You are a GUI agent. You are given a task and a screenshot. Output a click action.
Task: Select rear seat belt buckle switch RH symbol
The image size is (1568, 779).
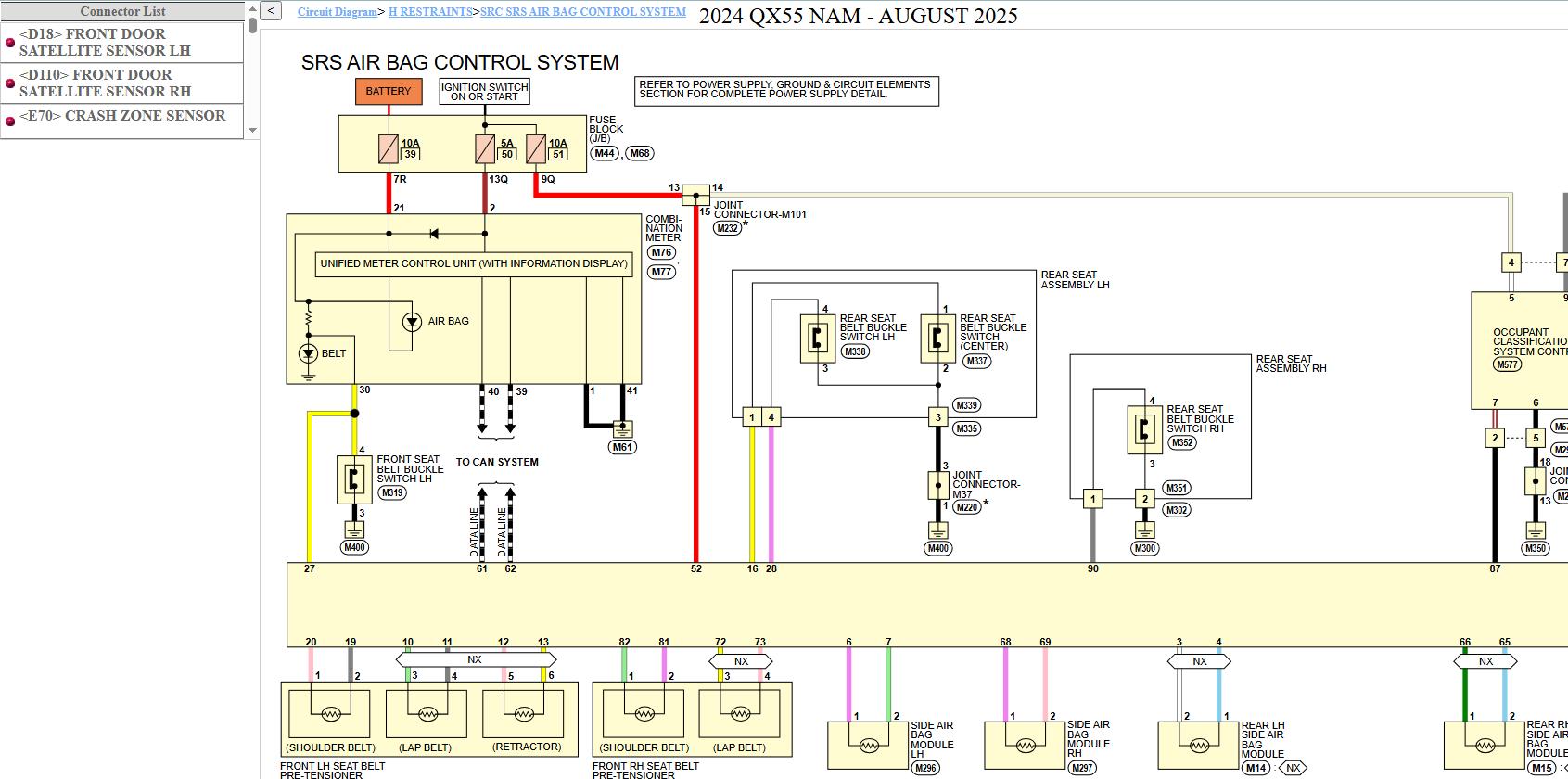(x=1144, y=430)
